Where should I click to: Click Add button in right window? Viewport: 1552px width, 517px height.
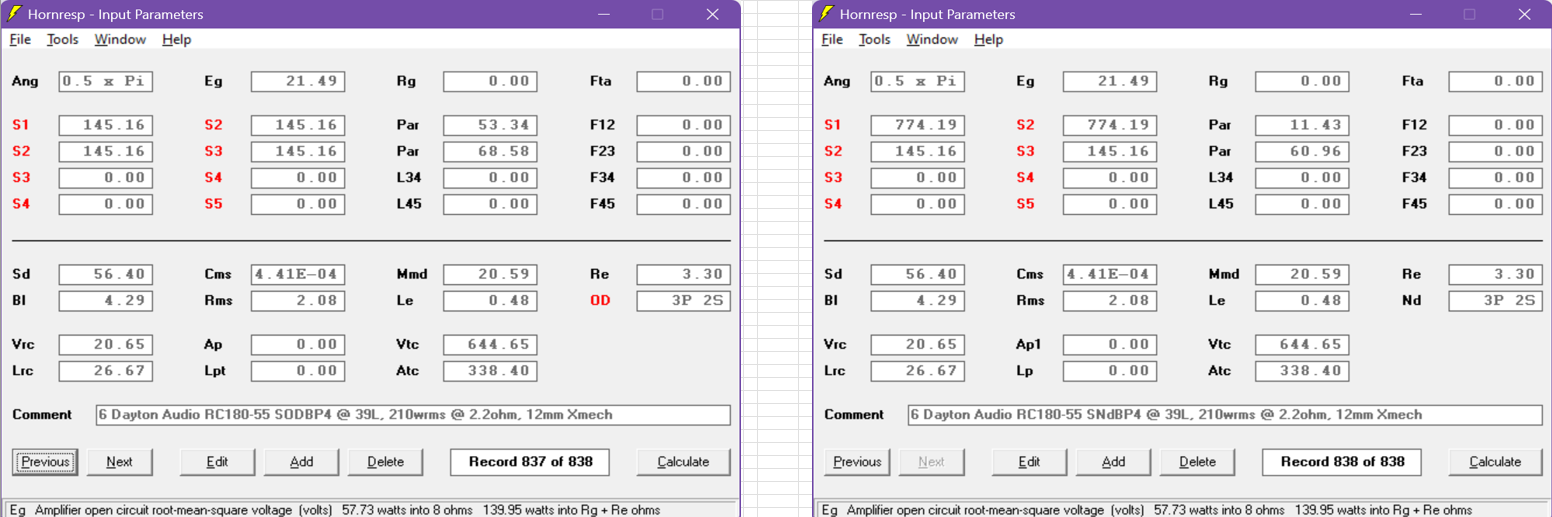[1113, 462]
